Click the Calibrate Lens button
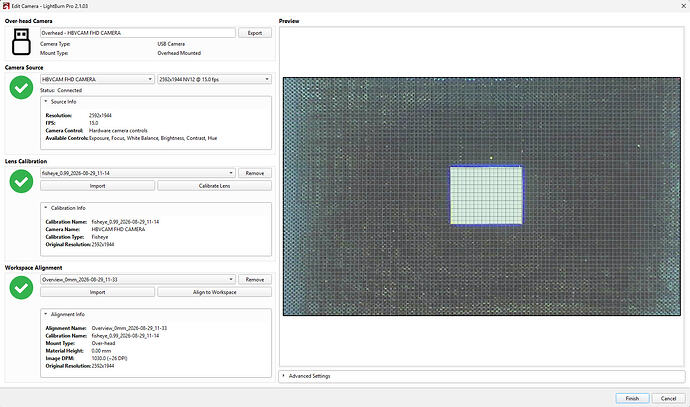This screenshot has width=690, height=407. coord(214,186)
